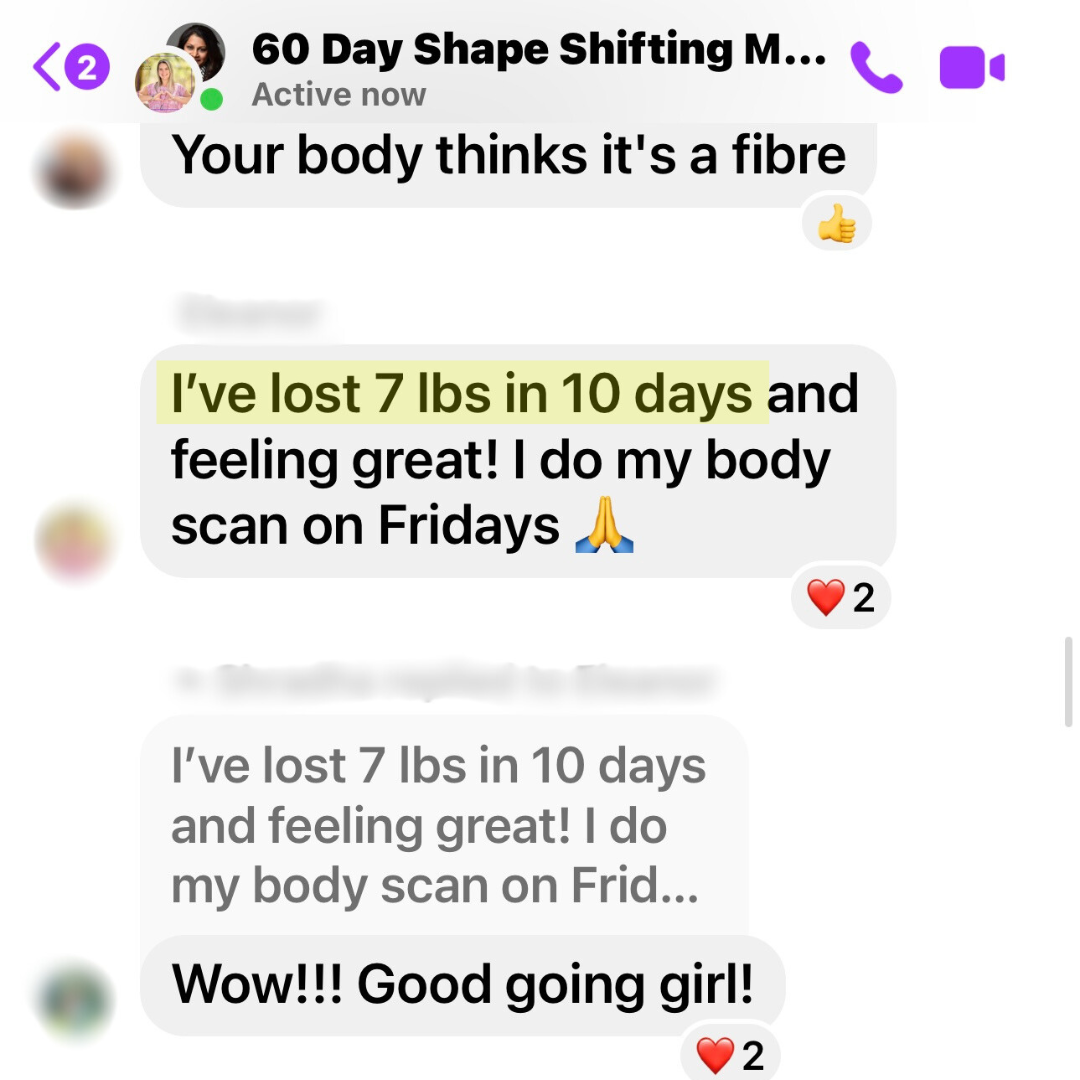Open the blurred avatar beside fibre message
The width and height of the screenshot is (1080, 1080).
pos(74,172)
